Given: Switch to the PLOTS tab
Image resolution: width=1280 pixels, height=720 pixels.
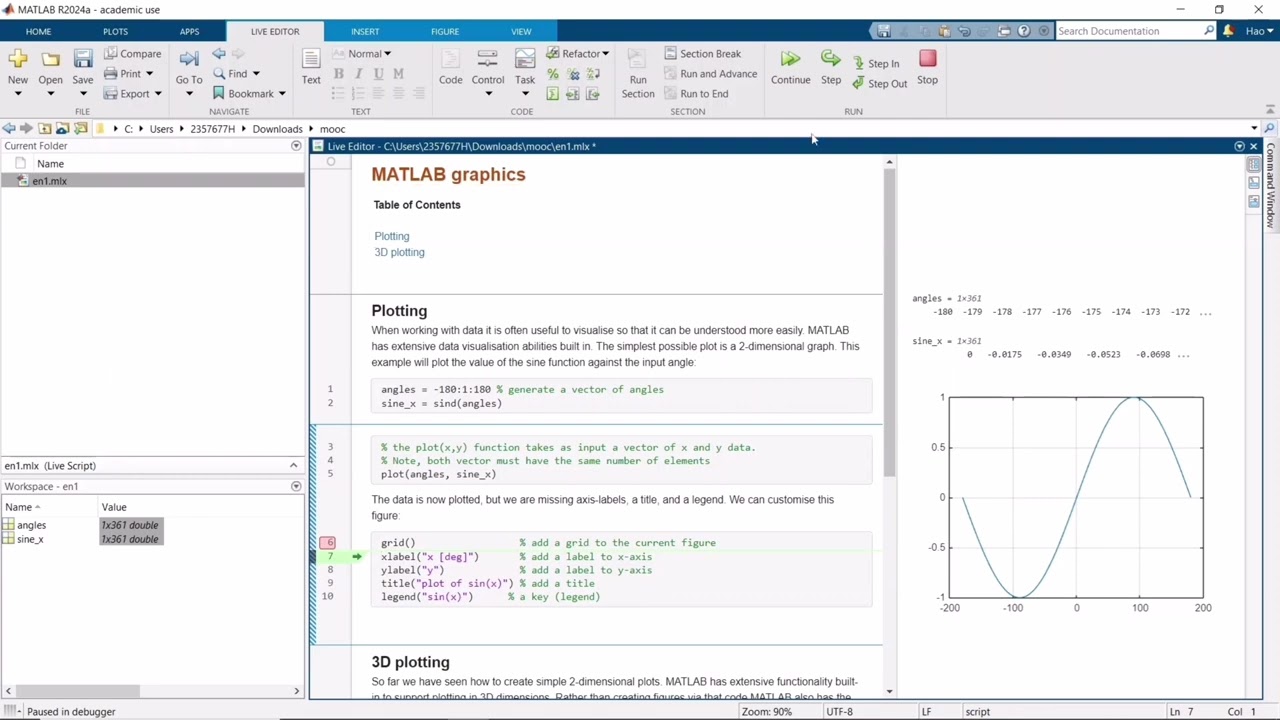Looking at the screenshot, I should (115, 31).
